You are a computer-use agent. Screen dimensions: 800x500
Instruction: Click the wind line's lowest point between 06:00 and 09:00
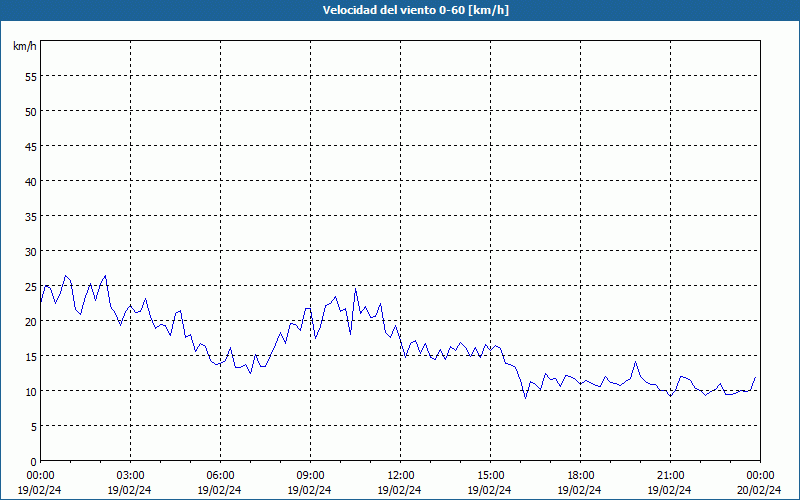point(251,373)
